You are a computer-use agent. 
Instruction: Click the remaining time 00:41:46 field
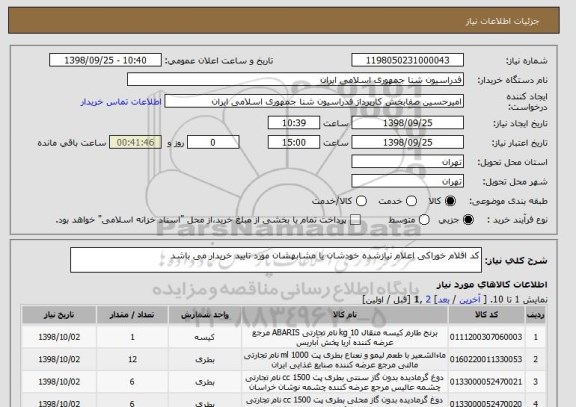(135, 142)
